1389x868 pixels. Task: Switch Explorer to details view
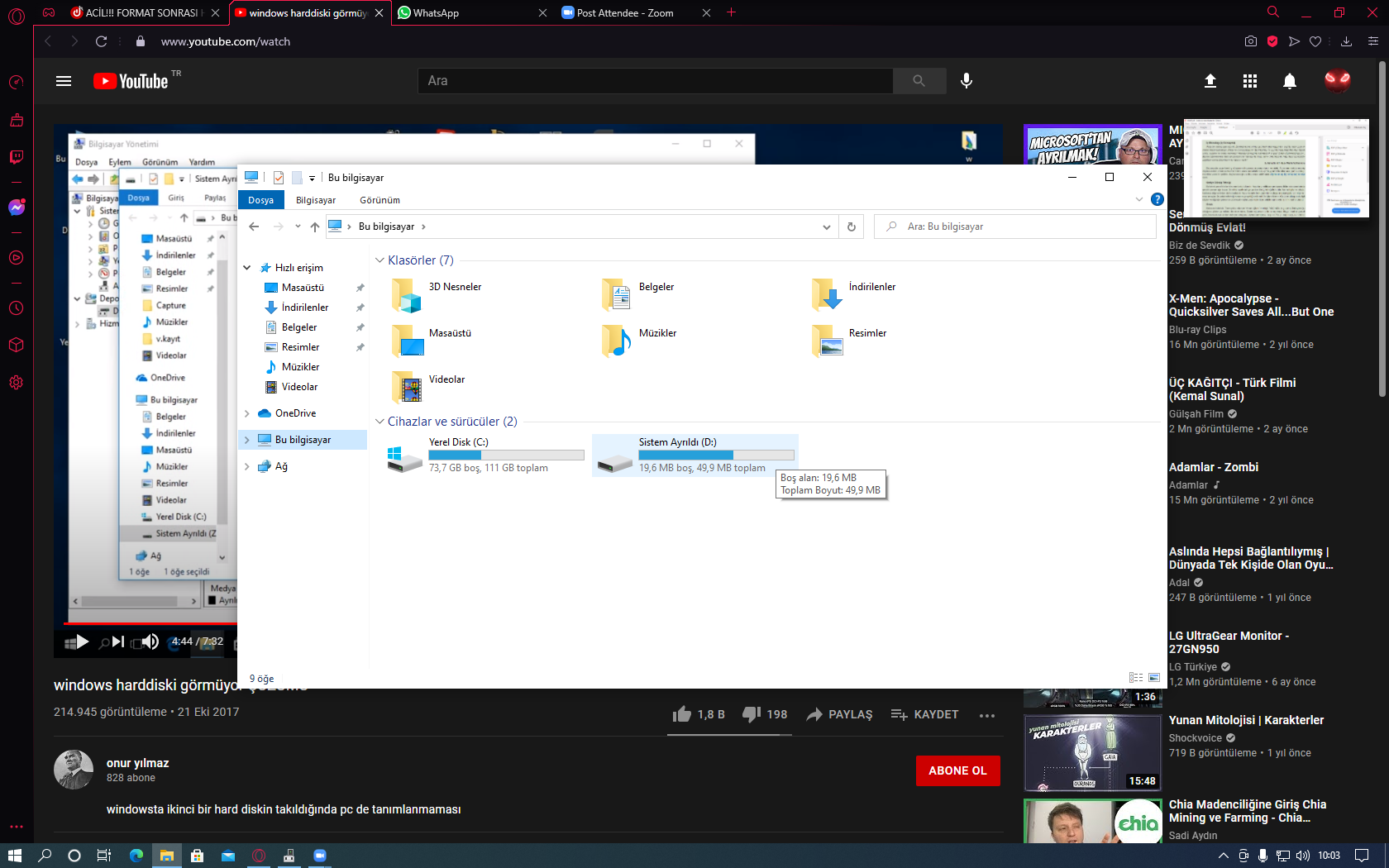[x=1136, y=677]
